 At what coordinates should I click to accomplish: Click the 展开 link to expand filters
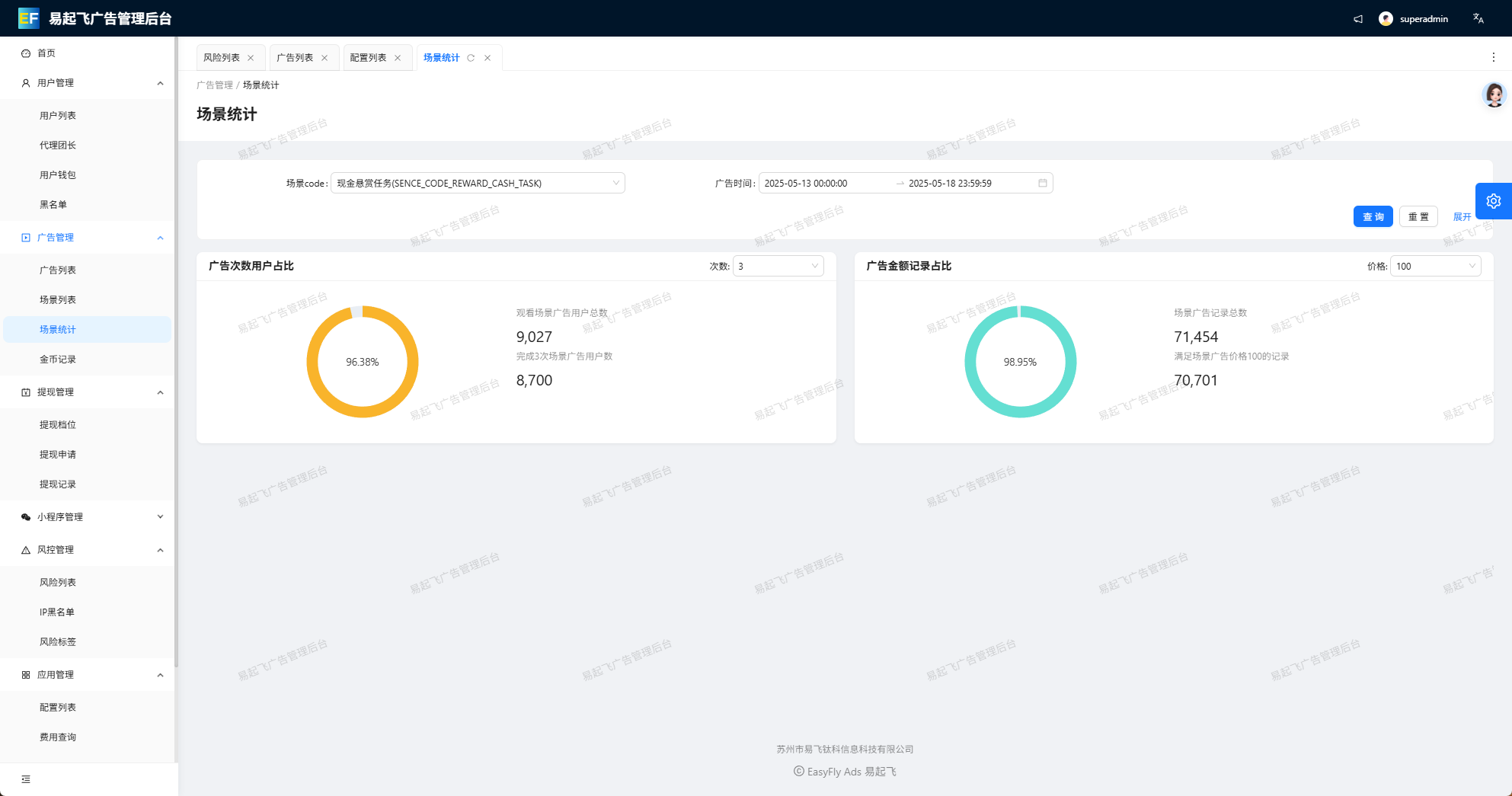click(x=1462, y=217)
